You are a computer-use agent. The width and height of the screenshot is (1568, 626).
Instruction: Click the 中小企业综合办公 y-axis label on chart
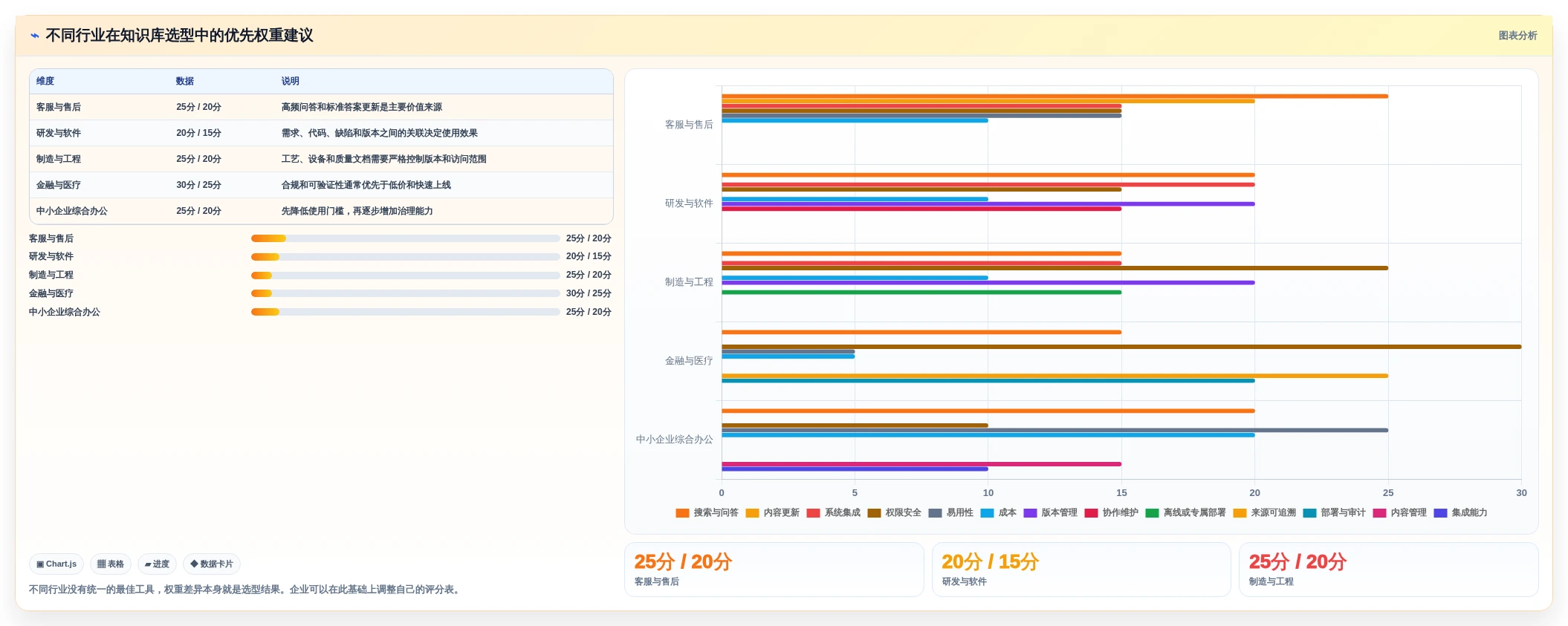pyautogui.click(x=675, y=440)
